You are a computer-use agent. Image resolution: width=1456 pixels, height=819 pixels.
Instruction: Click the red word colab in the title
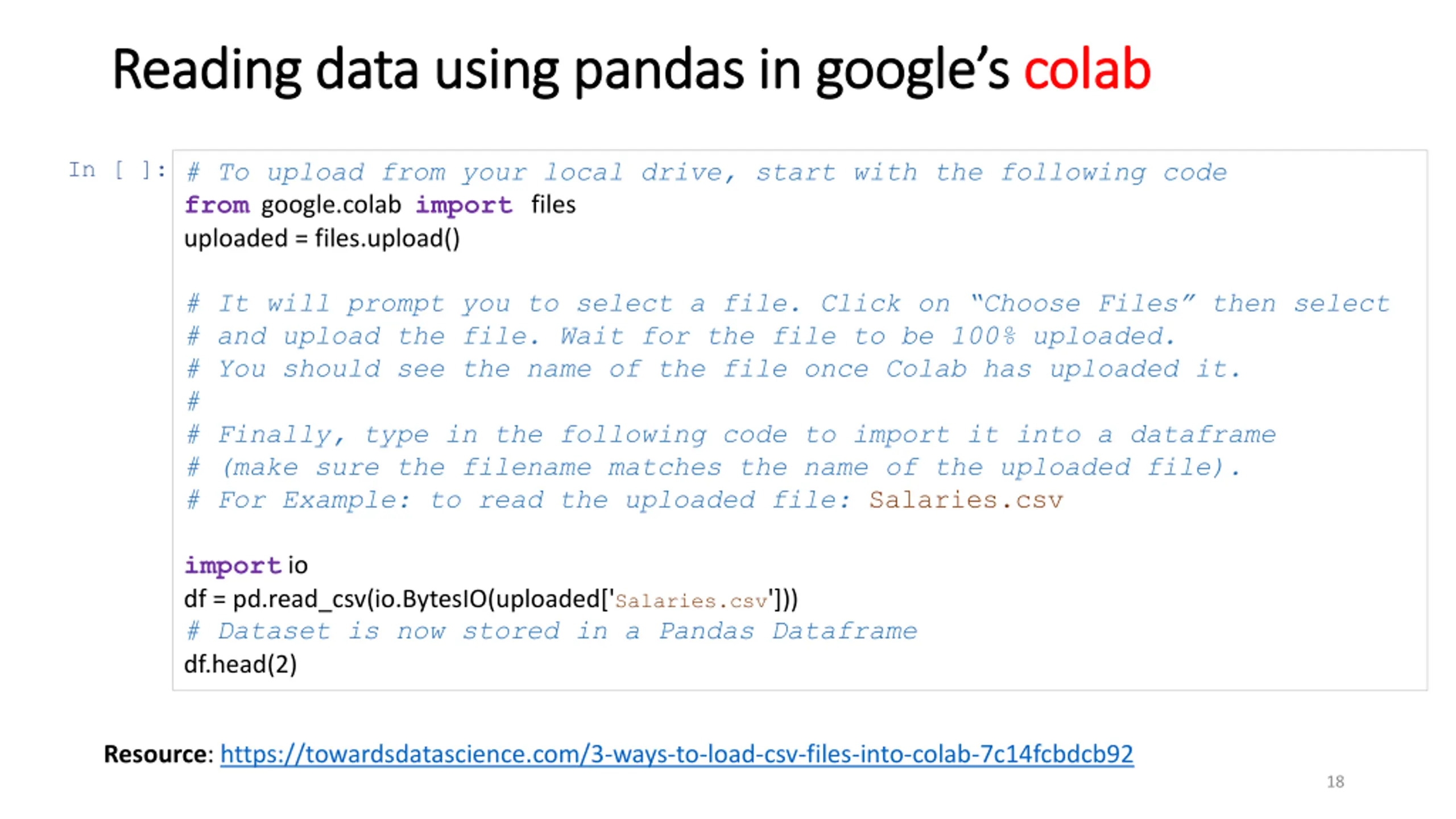pyautogui.click(x=1087, y=69)
